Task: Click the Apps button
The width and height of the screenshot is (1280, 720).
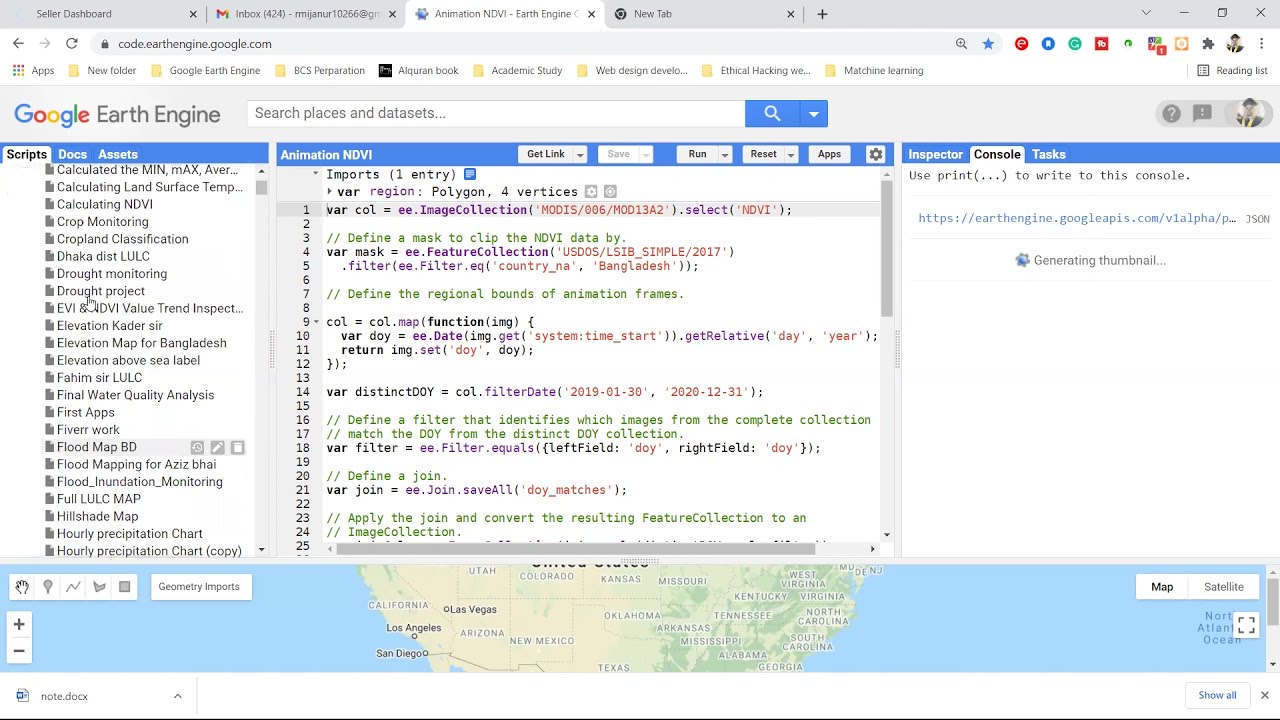Action: (x=829, y=154)
